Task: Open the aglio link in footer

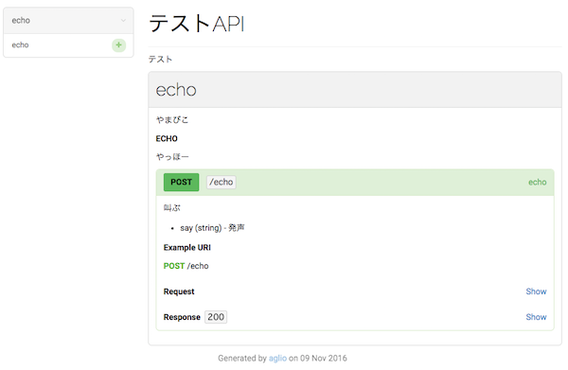Action: 277,358
